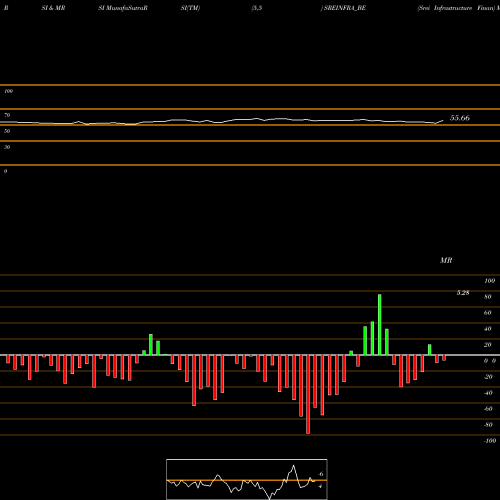
Task: Select the RSI 70 level label
Action: pos(7,115)
